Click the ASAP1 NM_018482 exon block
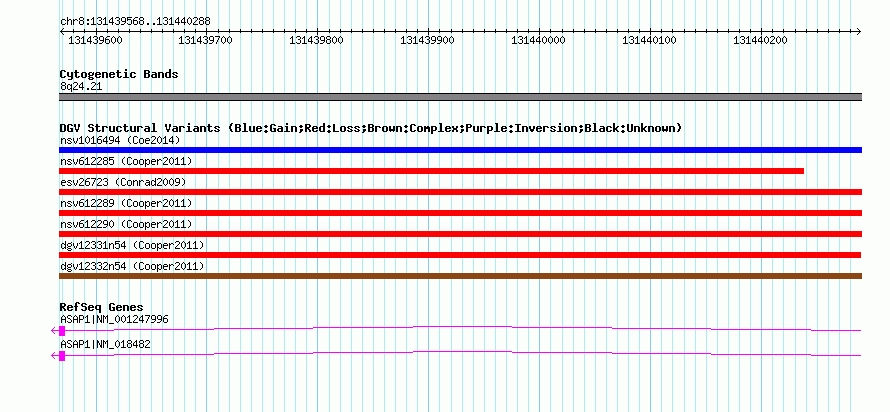The width and height of the screenshot is (890, 412). (x=62, y=356)
